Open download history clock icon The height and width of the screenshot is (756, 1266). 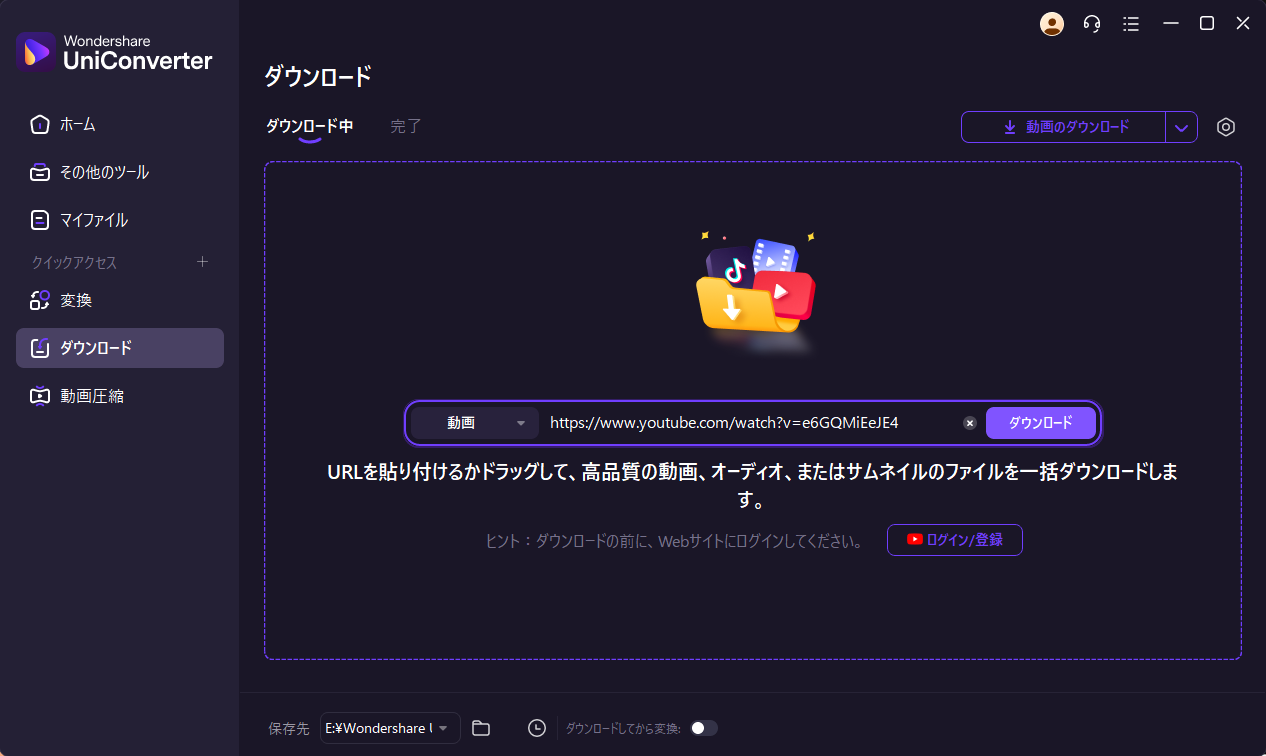(537, 728)
